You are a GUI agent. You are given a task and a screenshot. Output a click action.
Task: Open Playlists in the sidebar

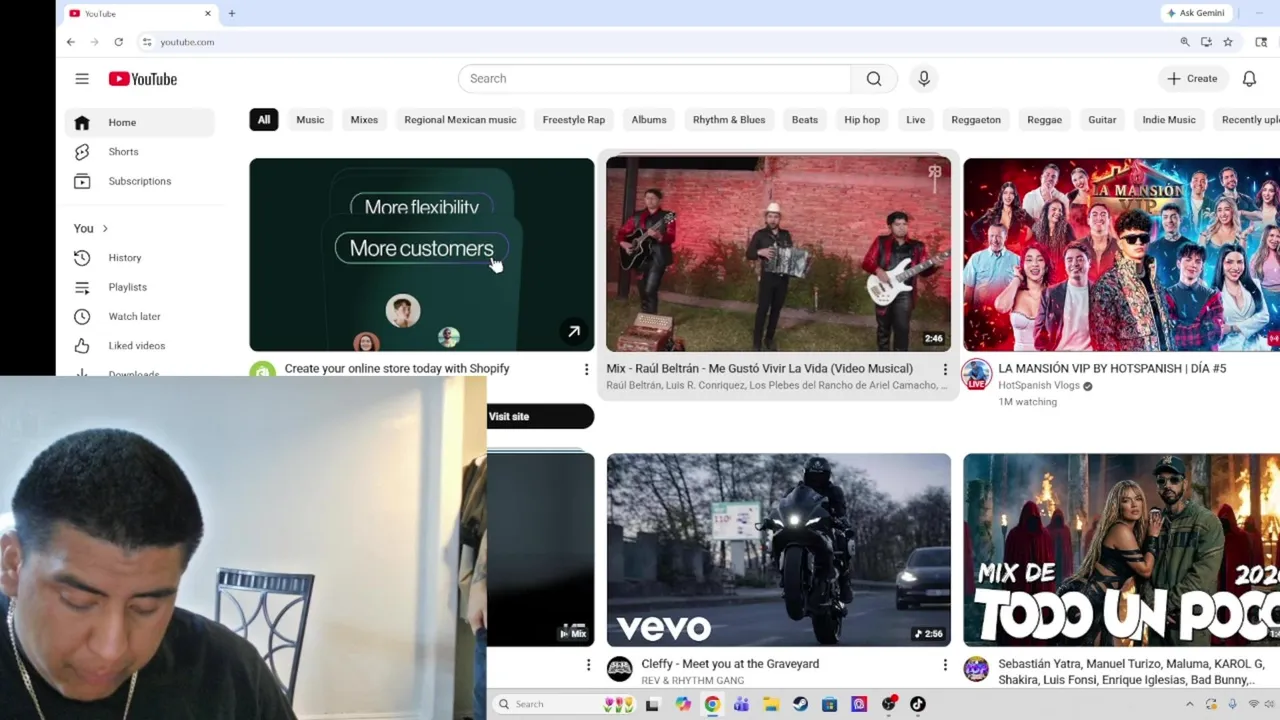point(140,287)
